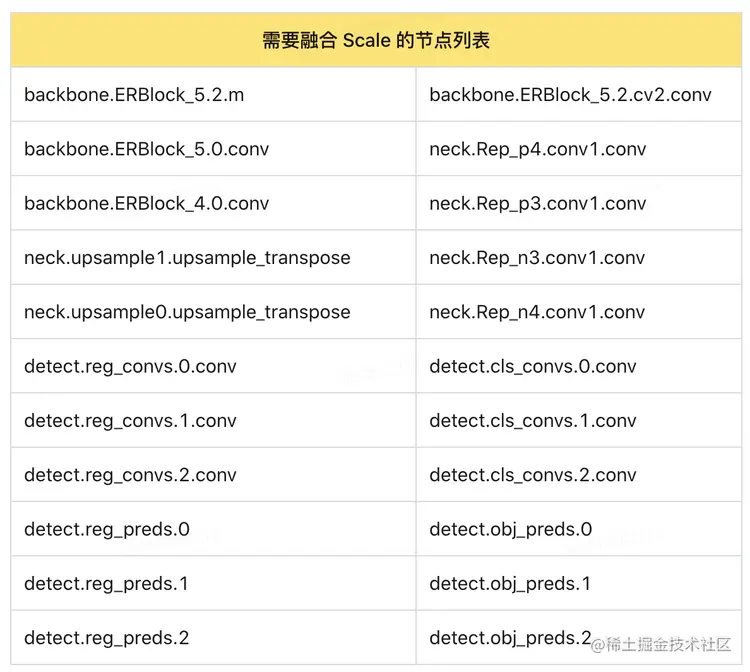Select 'backbone.ERBlock_4.0.conv' text
Image resolution: width=750 pixels, height=672 pixels.
147,204
